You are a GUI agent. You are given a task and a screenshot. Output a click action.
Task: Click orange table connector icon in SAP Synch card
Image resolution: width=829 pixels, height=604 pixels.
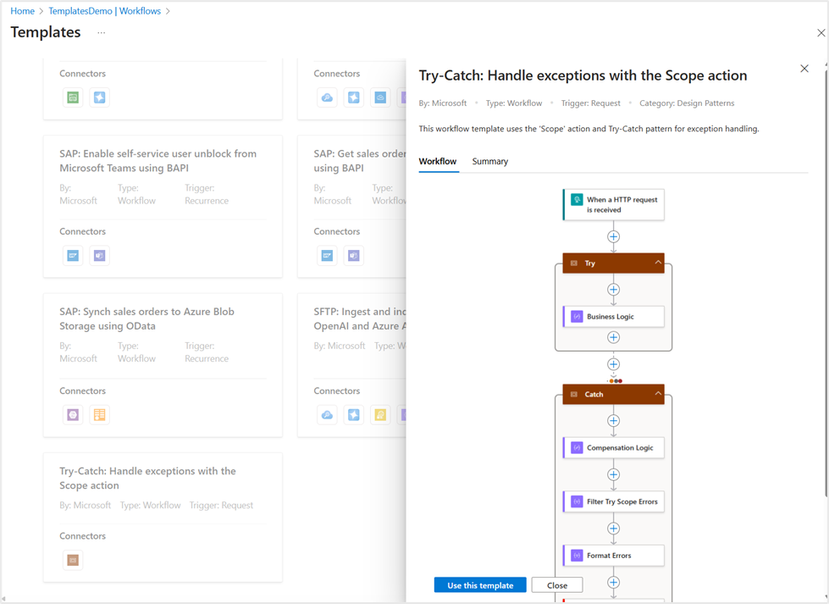click(99, 415)
